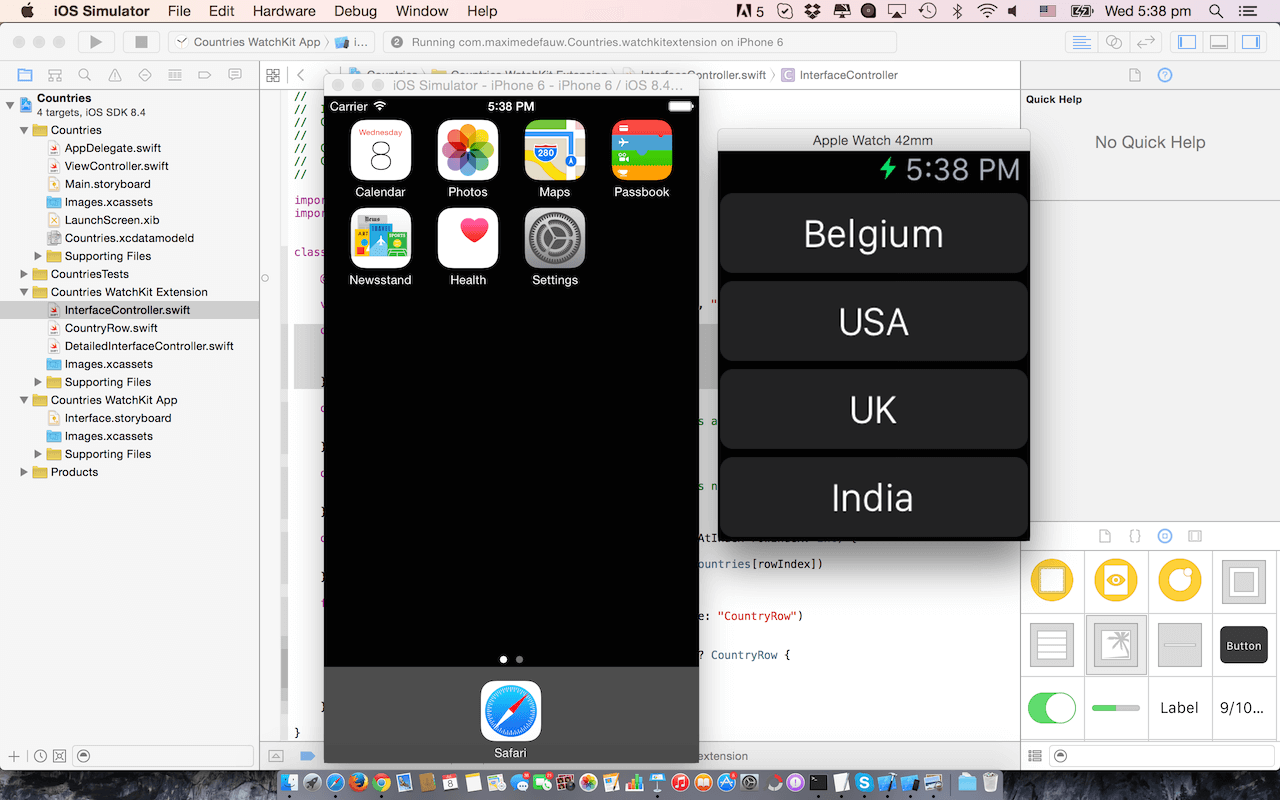Open the Debug menu
Viewport: 1280px width, 800px height.
(355, 11)
